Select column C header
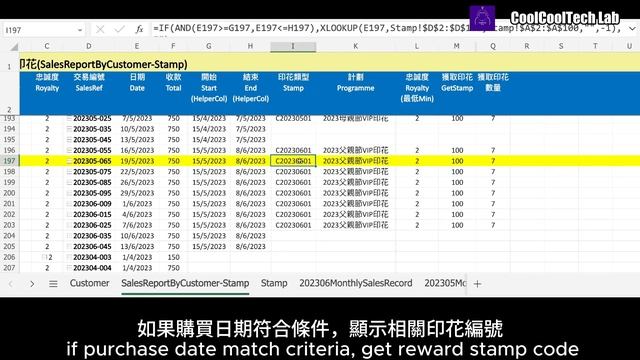This screenshot has width=640, height=360. click(47, 47)
